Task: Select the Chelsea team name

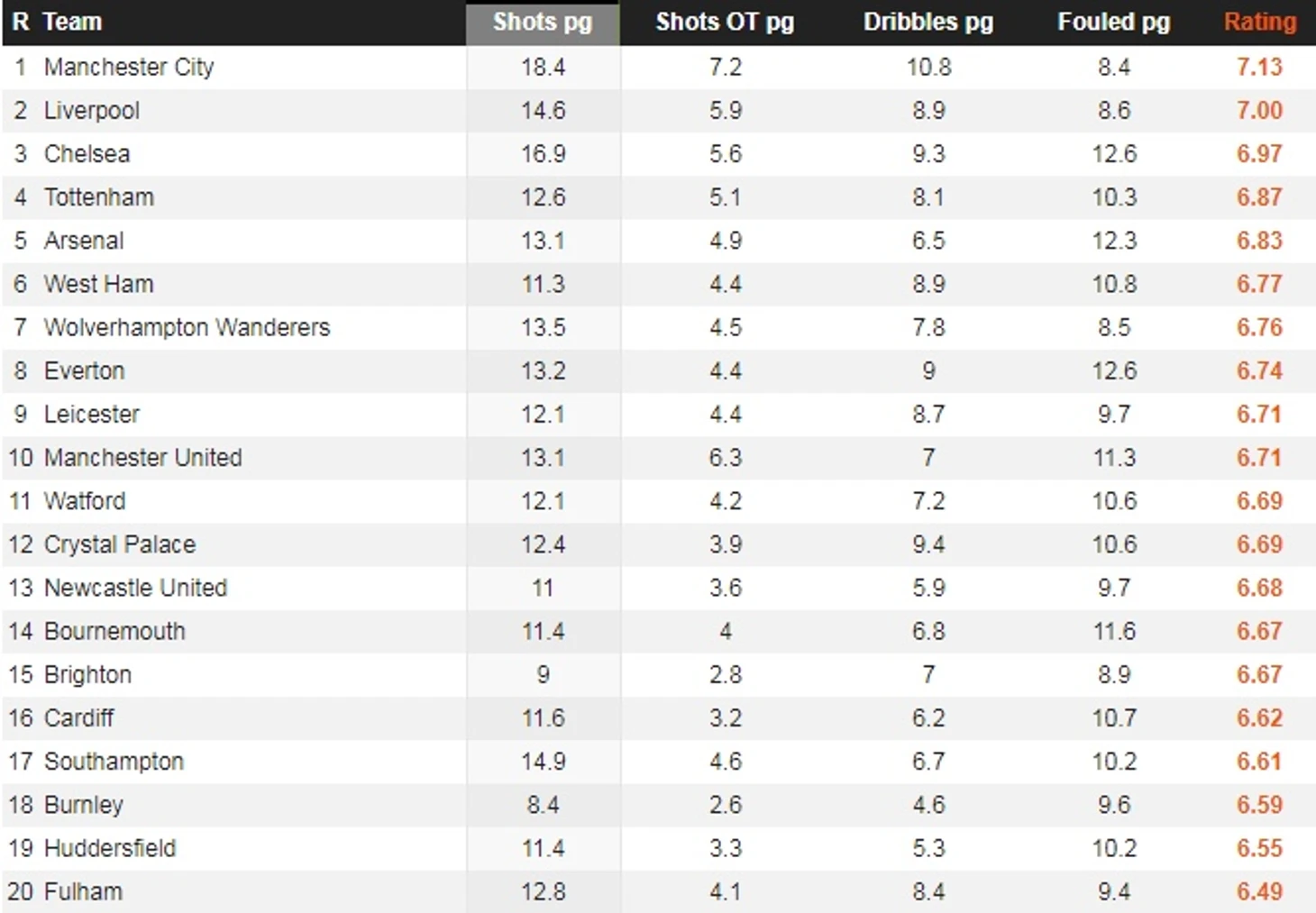Action: (x=87, y=154)
